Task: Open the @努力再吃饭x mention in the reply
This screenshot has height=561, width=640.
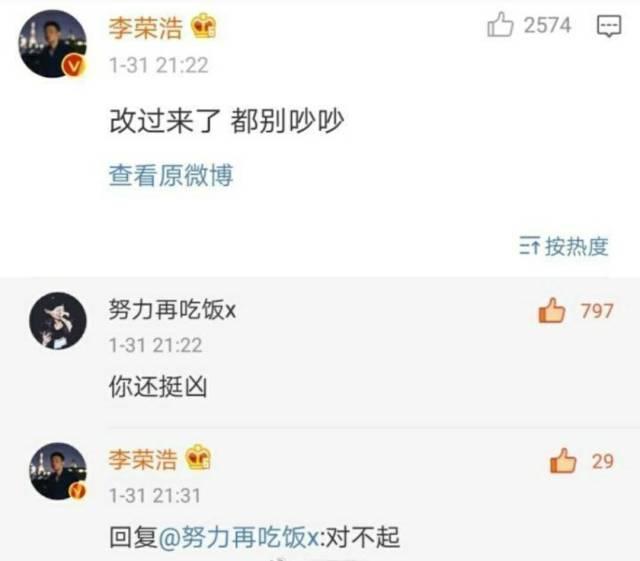Action: click(239, 537)
